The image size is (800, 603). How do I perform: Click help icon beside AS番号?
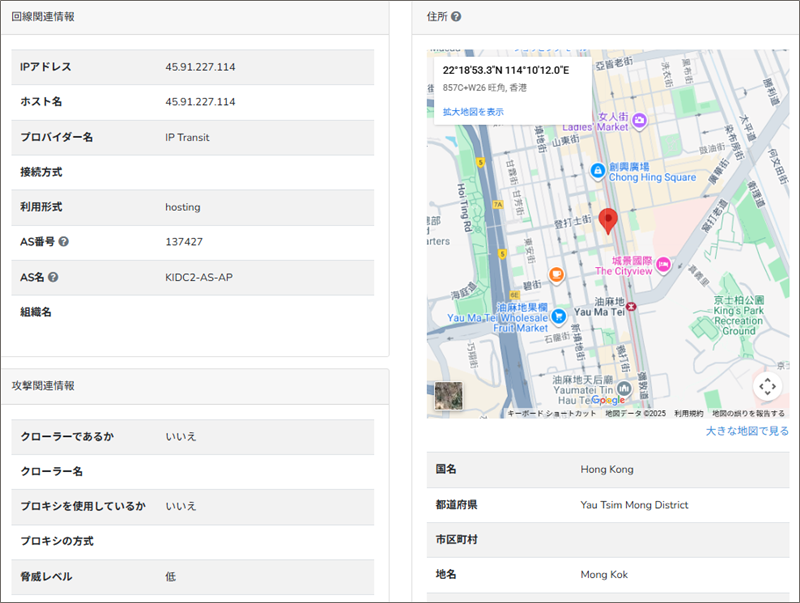click(64, 242)
